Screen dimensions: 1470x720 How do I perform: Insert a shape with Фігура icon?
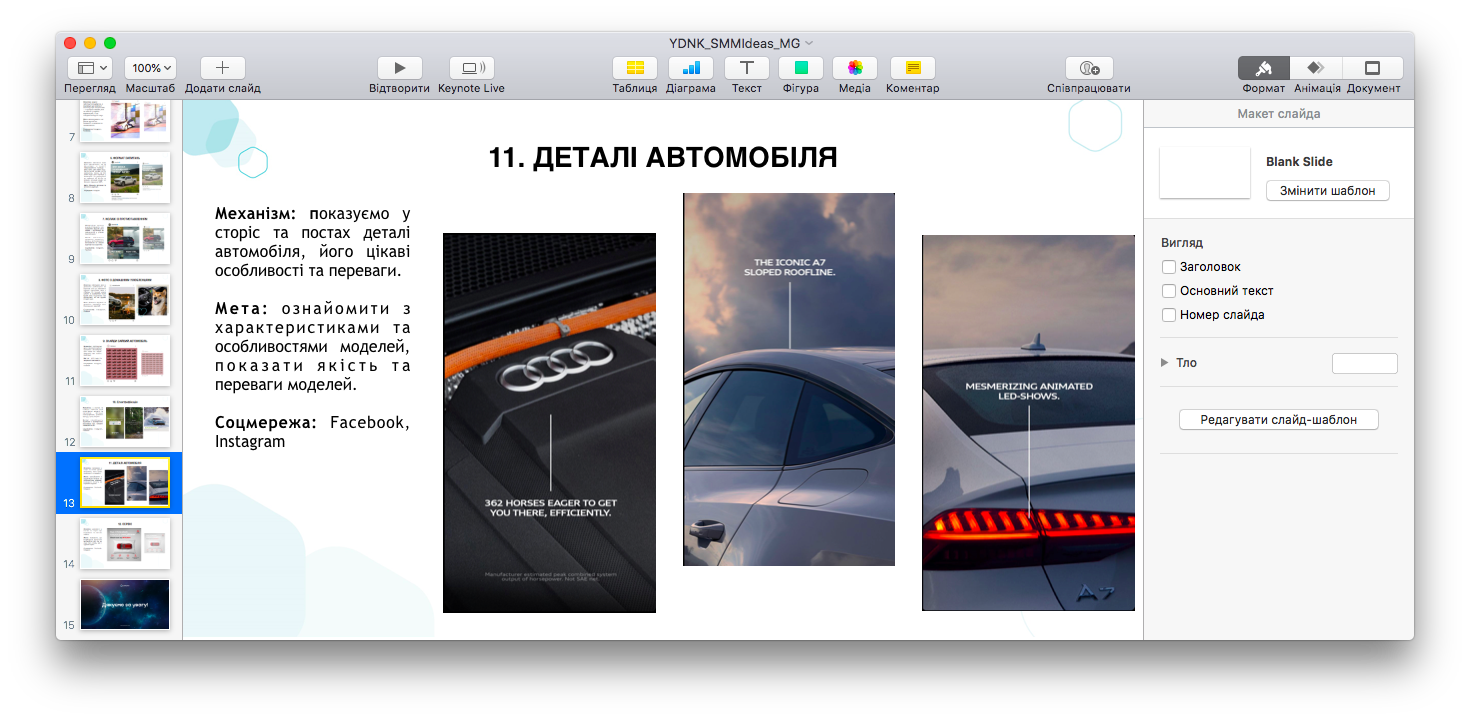coord(801,68)
